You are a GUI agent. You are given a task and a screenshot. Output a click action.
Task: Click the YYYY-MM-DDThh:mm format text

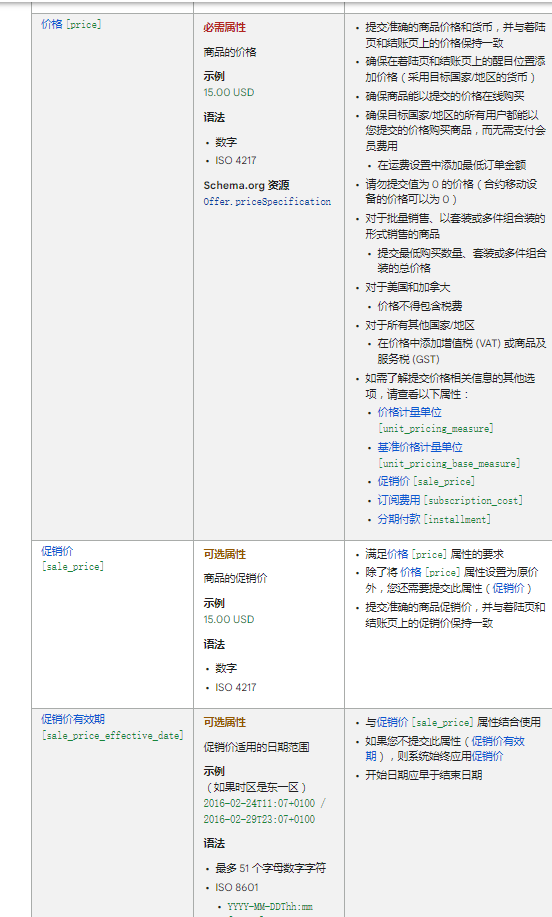tap(270, 906)
